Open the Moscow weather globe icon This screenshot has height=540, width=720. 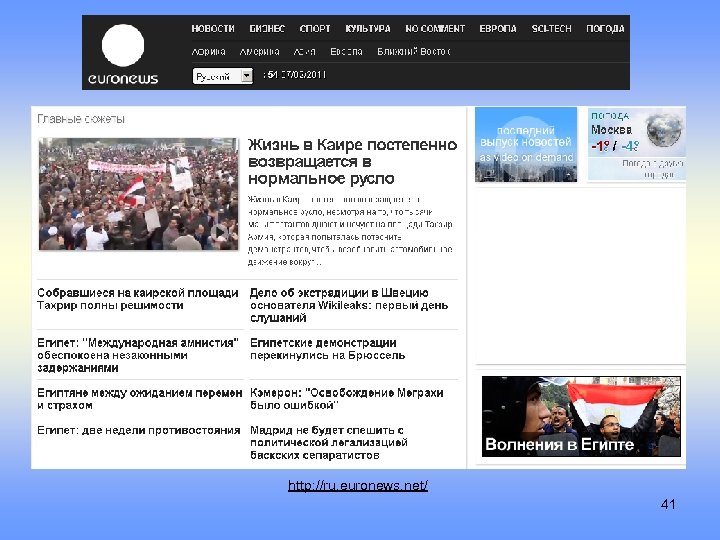[664, 130]
